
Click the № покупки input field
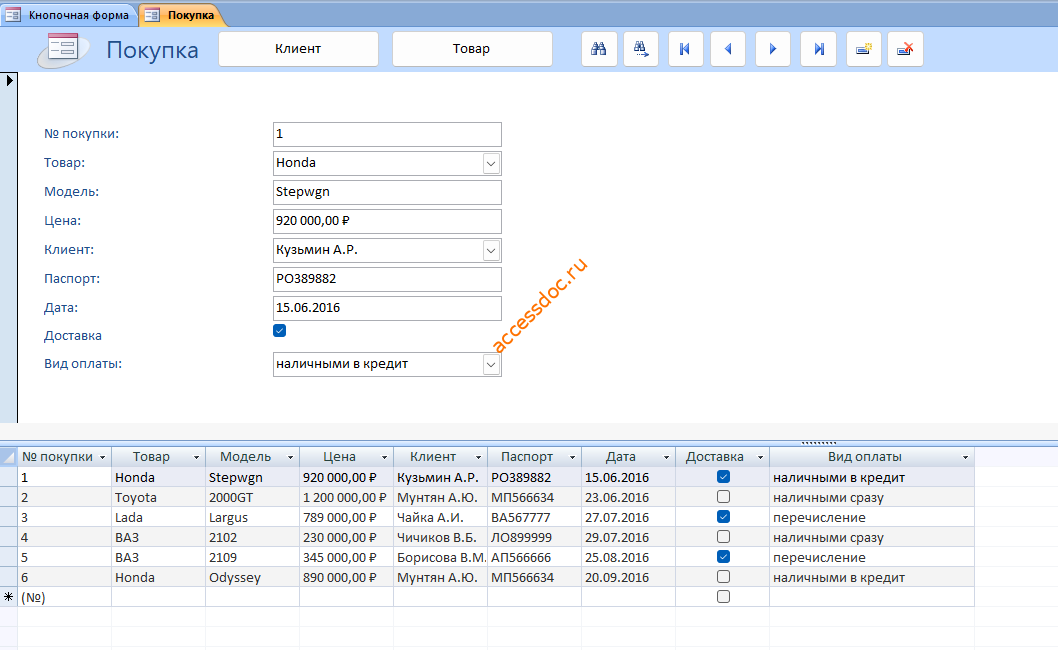(387, 134)
